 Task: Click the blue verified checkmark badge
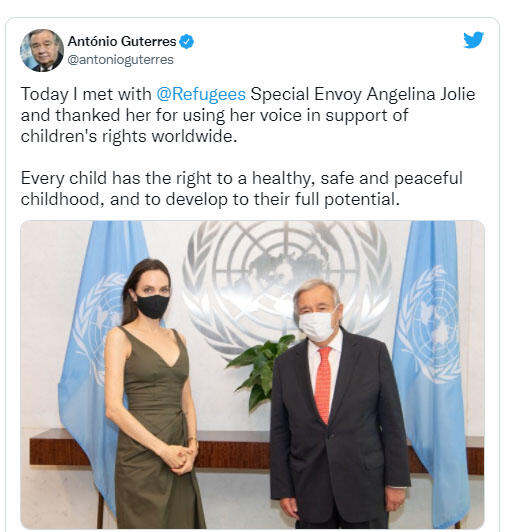tap(186, 41)
